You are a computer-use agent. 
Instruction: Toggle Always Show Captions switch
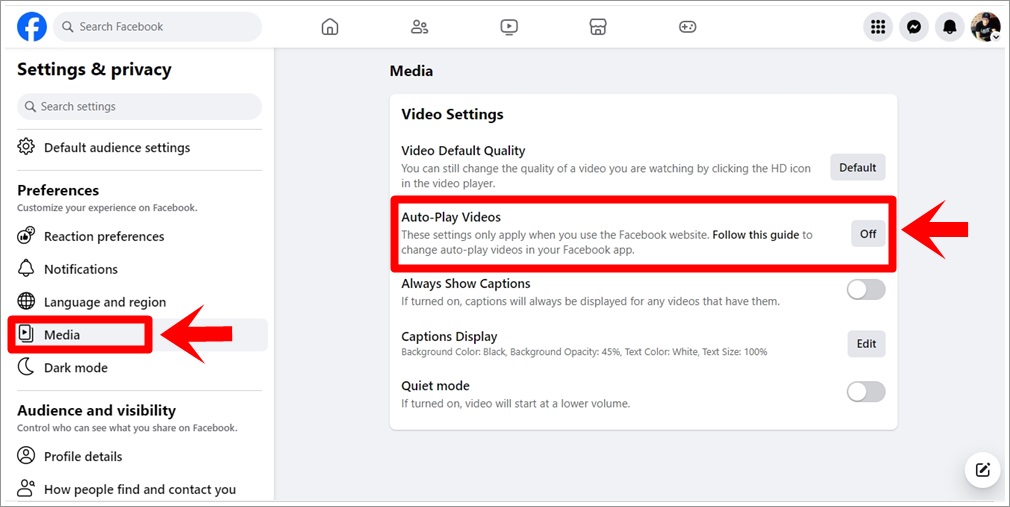[x=866, y=290]
